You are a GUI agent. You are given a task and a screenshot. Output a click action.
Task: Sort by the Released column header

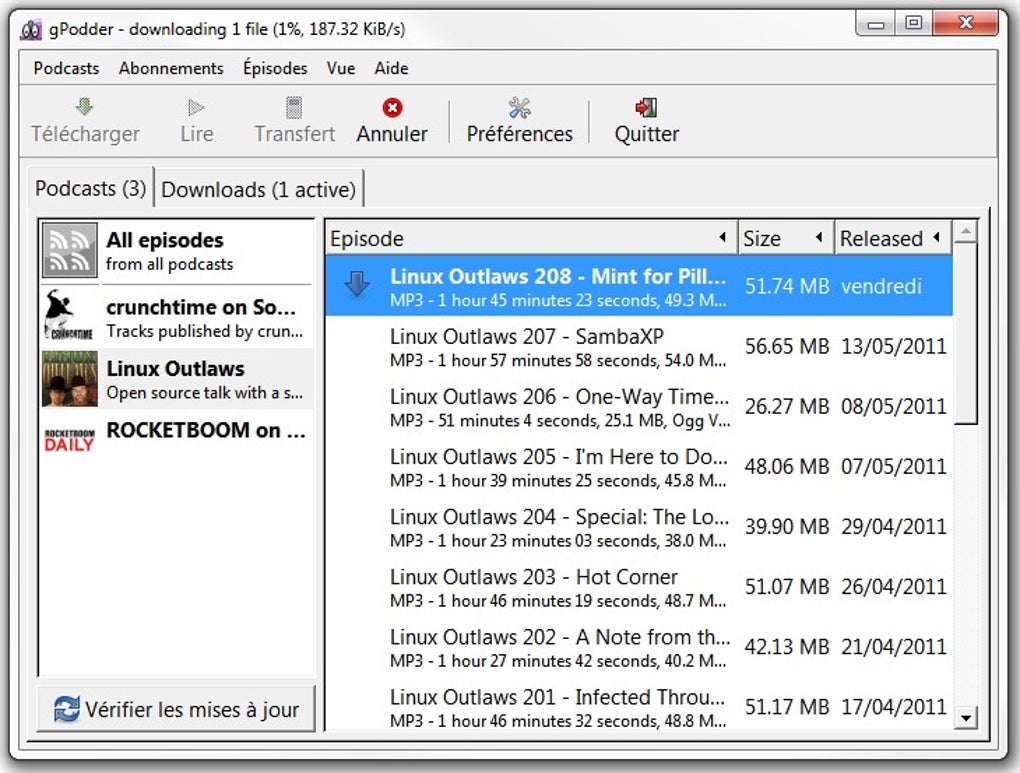[x=893, y=238]
